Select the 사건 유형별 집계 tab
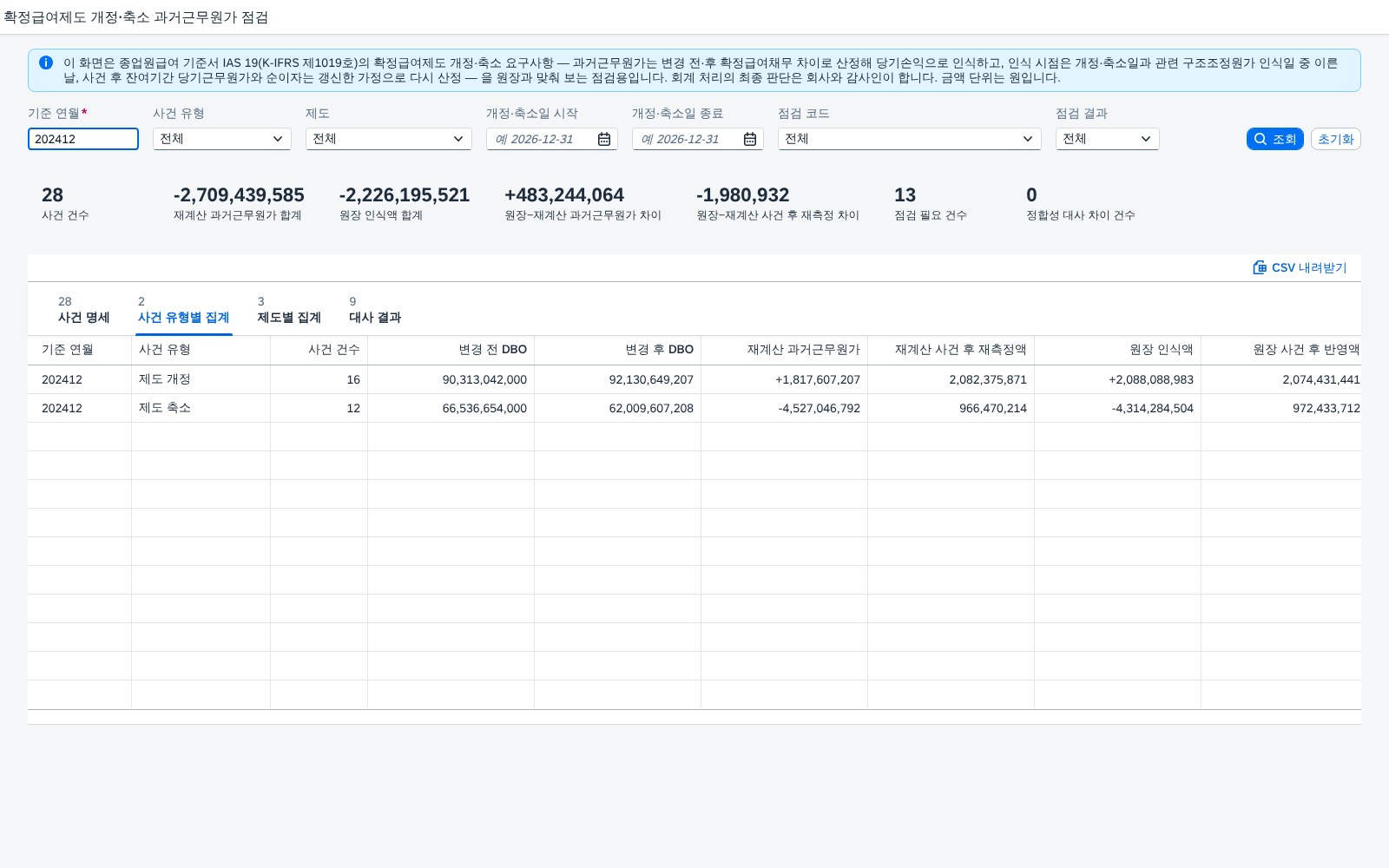The height and width of the screenshot is (868, 1389). click(x=183, y=310)
